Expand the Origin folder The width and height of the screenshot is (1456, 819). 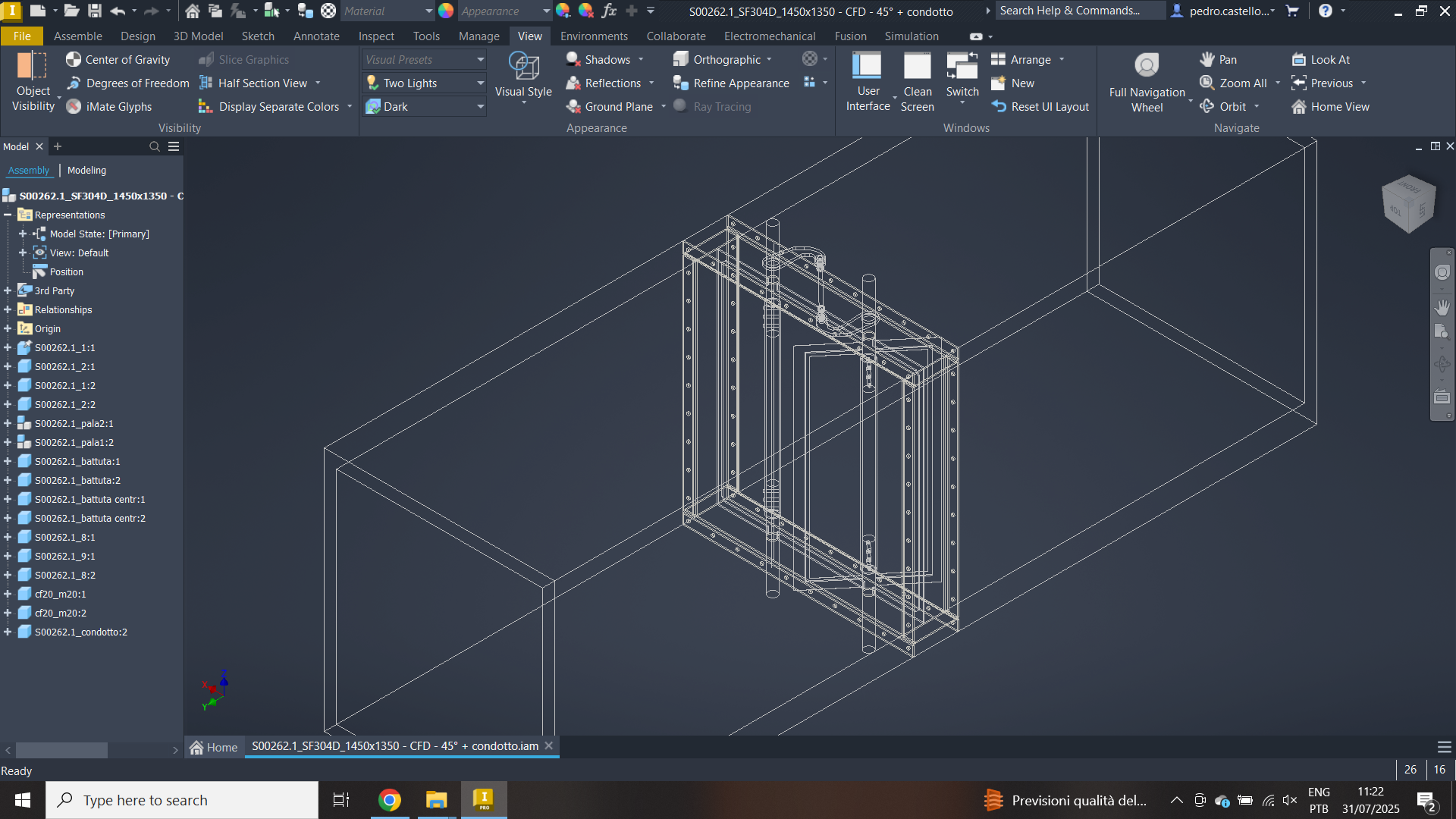[8, 328]
